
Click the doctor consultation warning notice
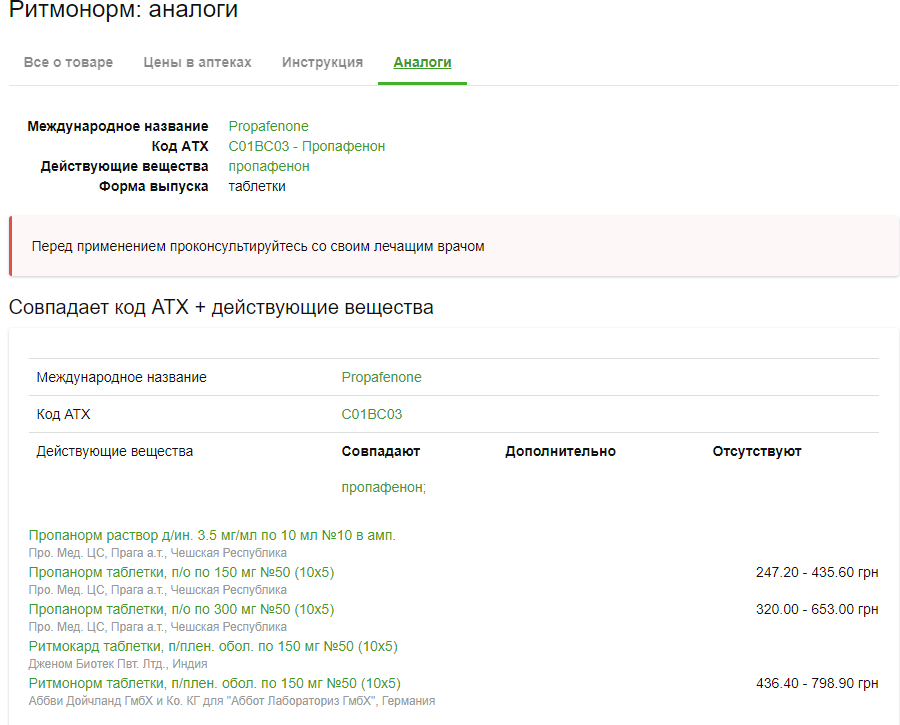(454, 246)
